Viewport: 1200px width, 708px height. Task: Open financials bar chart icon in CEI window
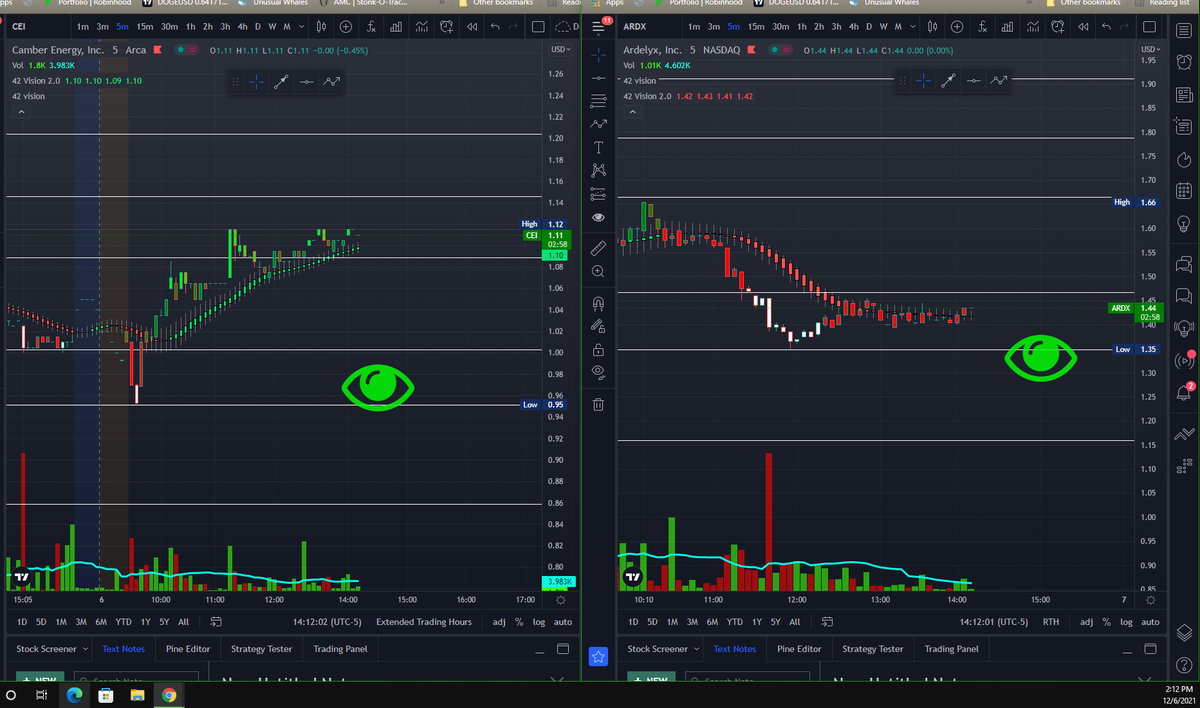coord(396,26)
